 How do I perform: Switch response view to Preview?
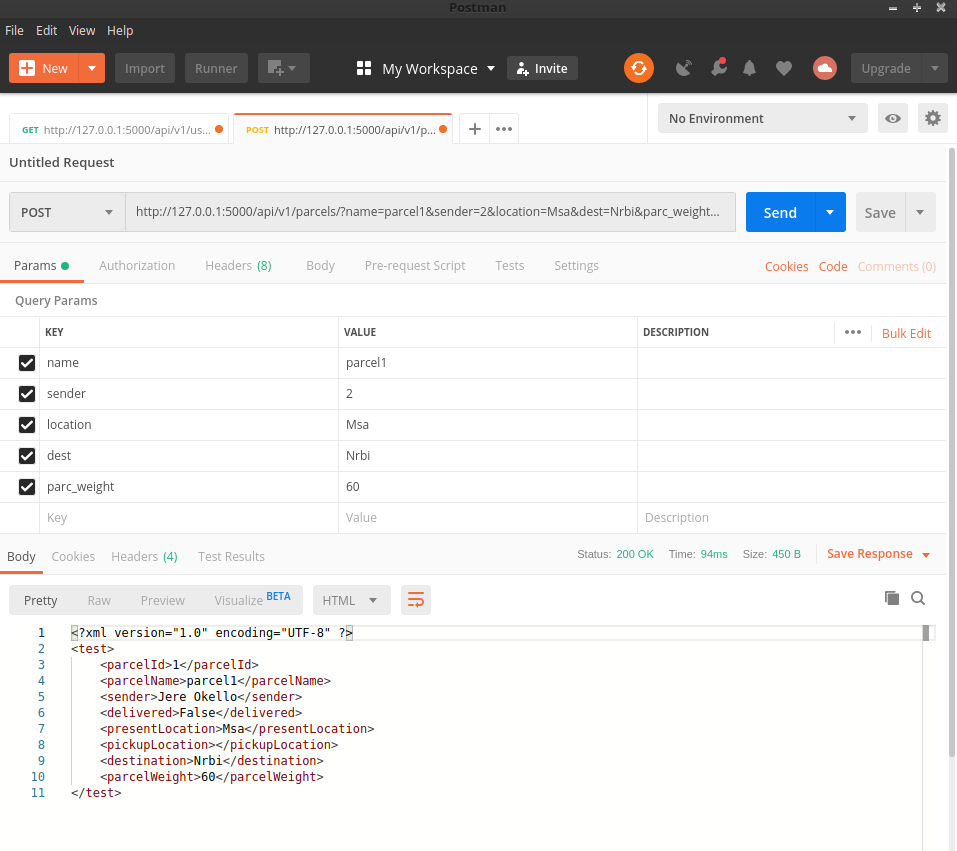pos(162,600)
